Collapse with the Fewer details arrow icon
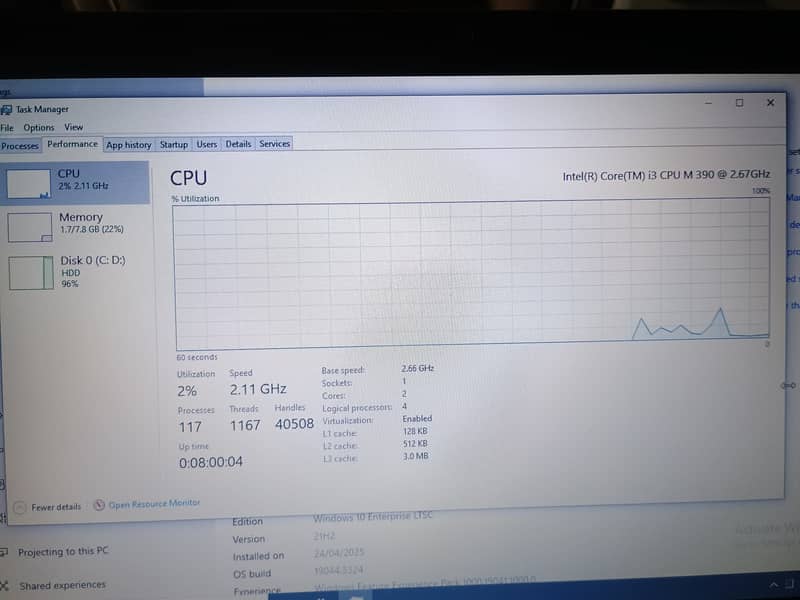The image size is (800, 600). coord(19,508)
